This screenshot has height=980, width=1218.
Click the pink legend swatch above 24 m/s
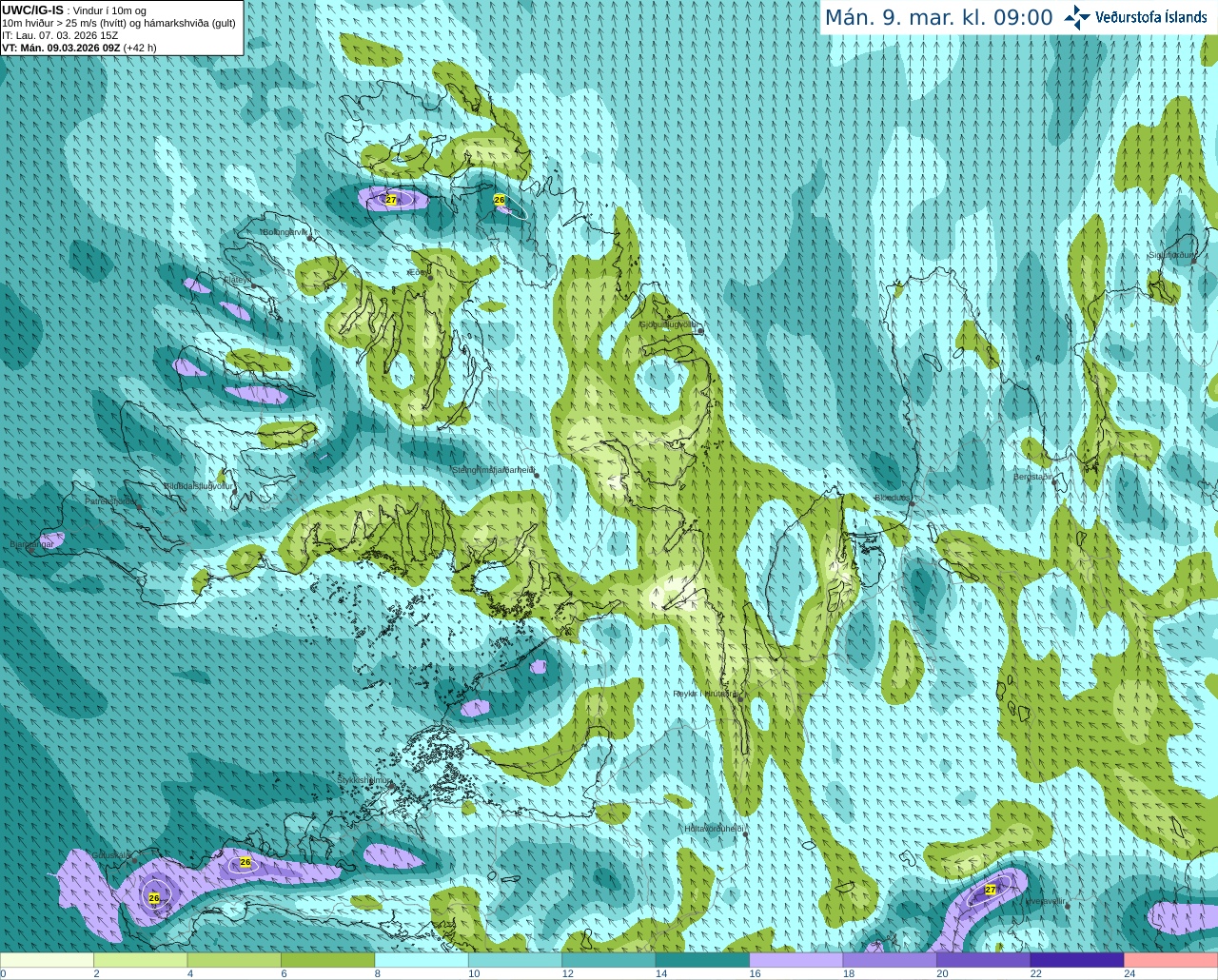pyautogui.click(x=1171, y=961)
